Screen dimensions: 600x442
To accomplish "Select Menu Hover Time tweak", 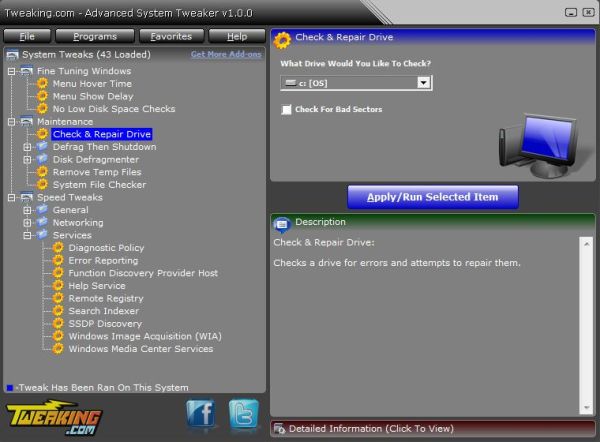I will pyautogui.click(x=92, y=83).
